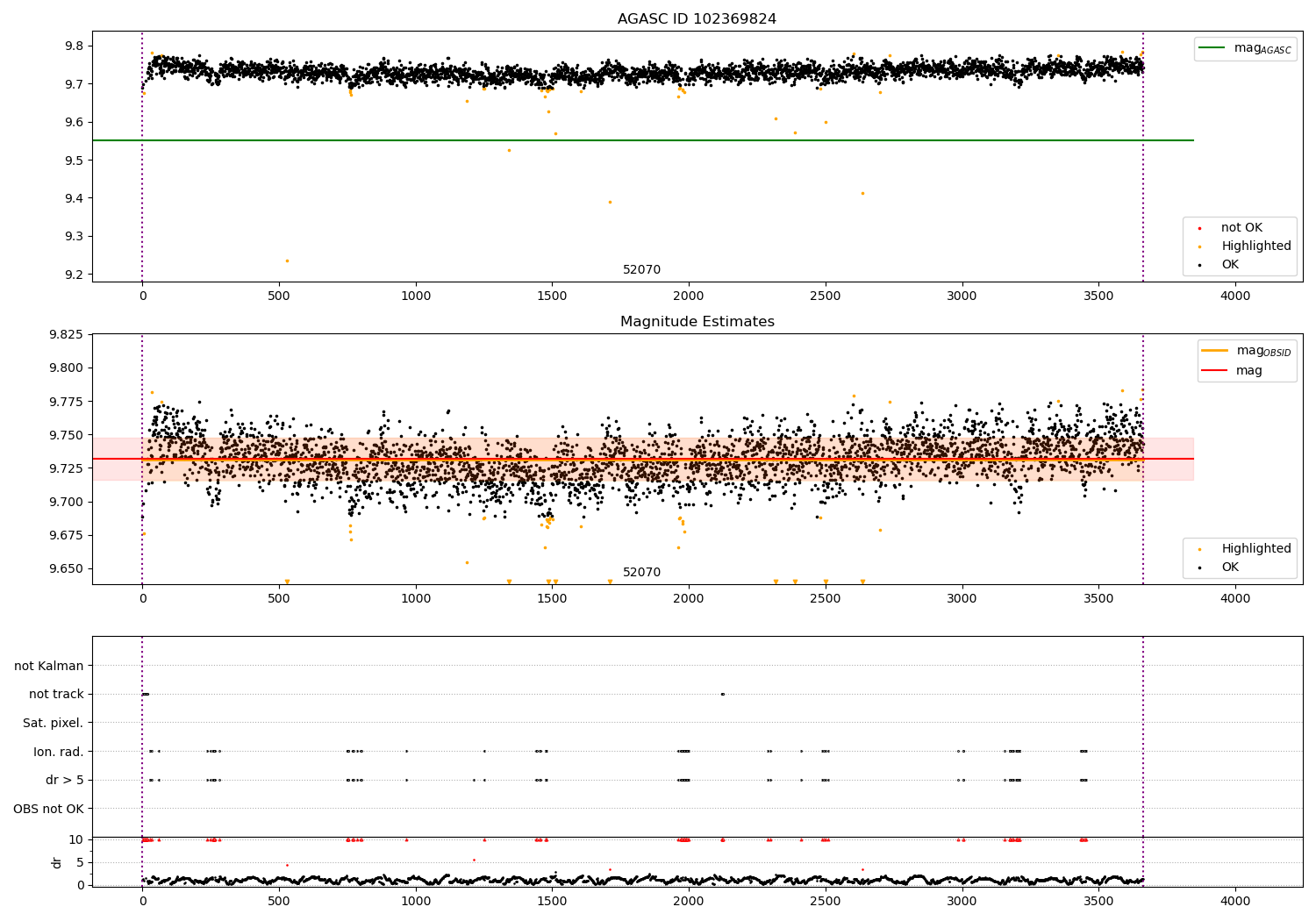The height and width of the screenshot is (921, 1316).
Task: Click 'not OK' legend entry in top panel
Action: [x=1241, y=228]
